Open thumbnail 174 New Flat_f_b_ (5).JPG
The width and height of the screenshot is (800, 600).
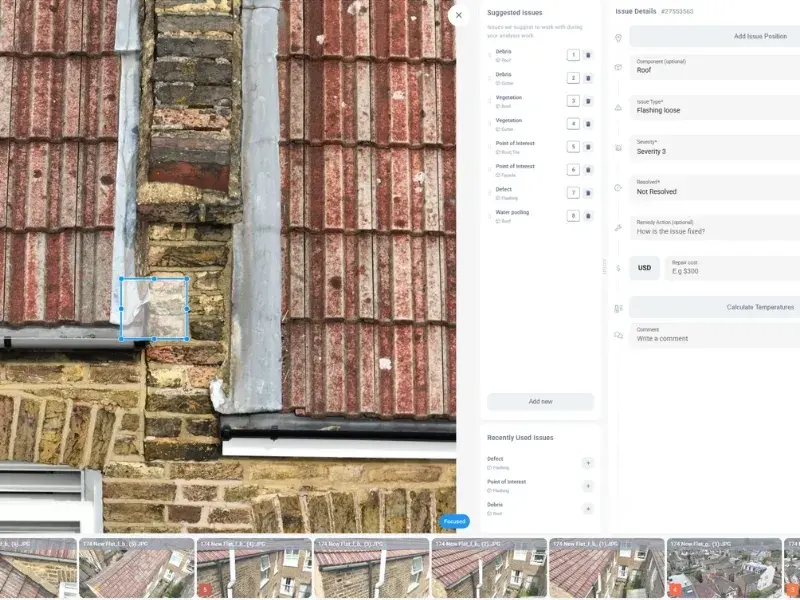(137, 568)
